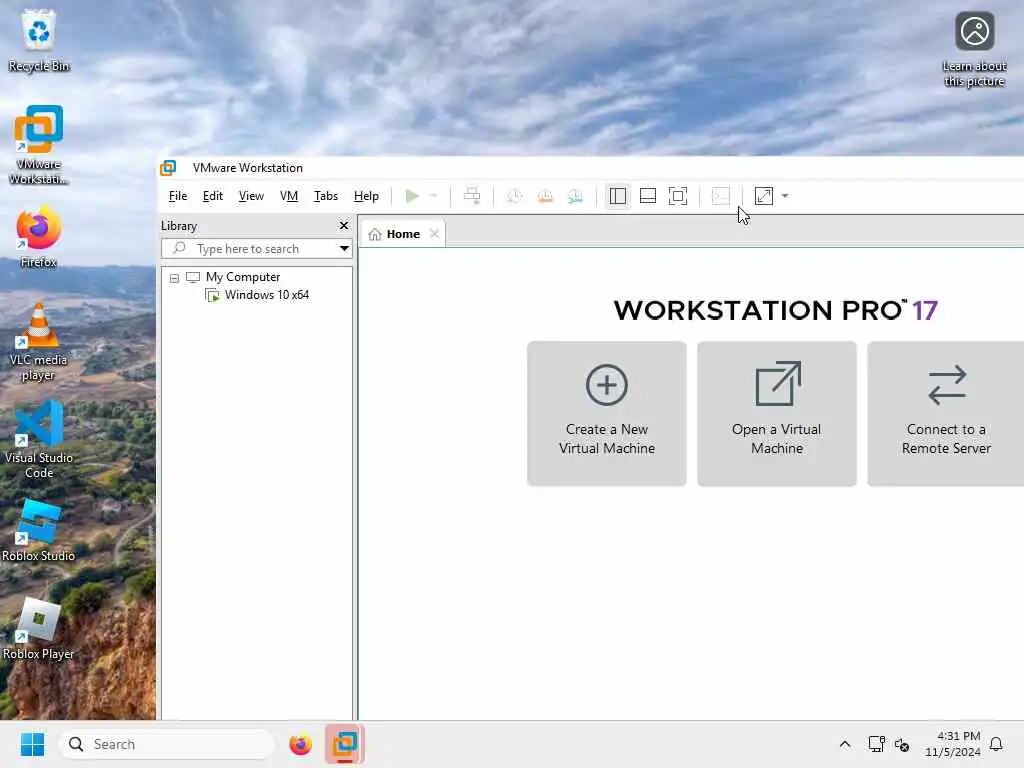Toggle the Library sidebar view icon

[x=618, y=196]
